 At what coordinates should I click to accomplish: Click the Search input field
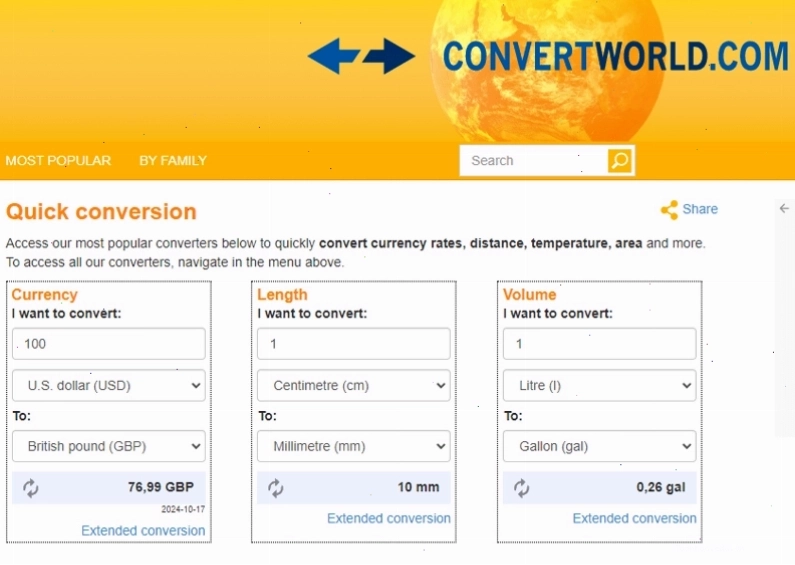(533, 161)
